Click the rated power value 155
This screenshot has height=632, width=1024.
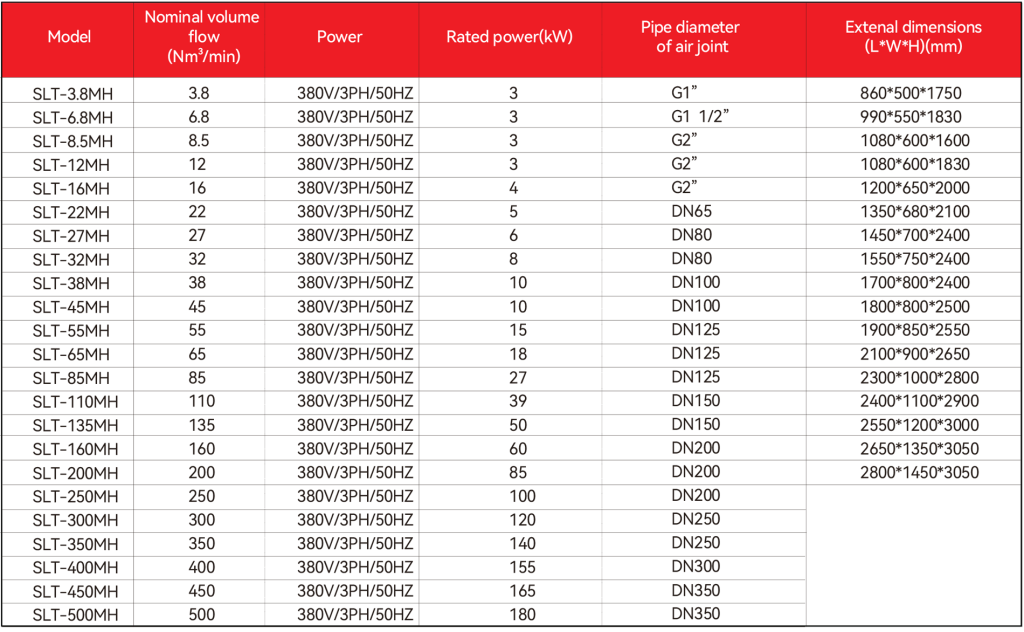pyautogui.click(x=522, y=566)
